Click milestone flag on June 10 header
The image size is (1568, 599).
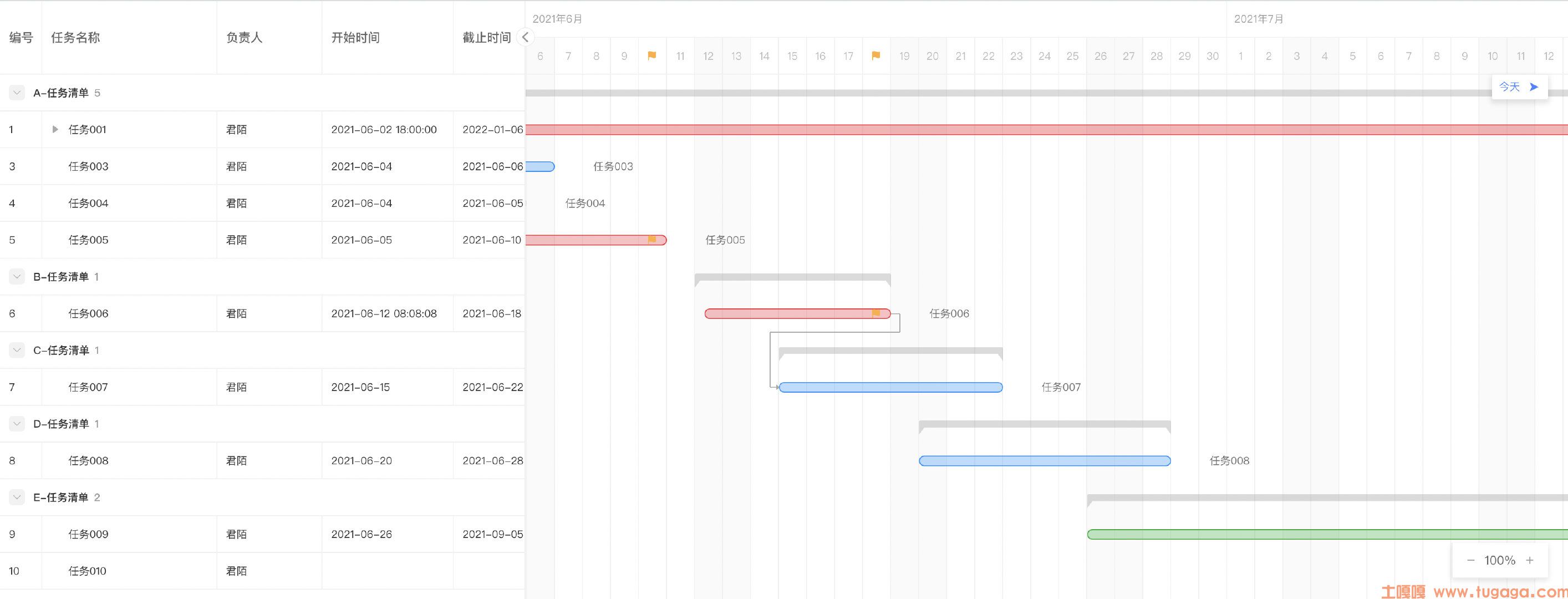(x=652, y=55)
